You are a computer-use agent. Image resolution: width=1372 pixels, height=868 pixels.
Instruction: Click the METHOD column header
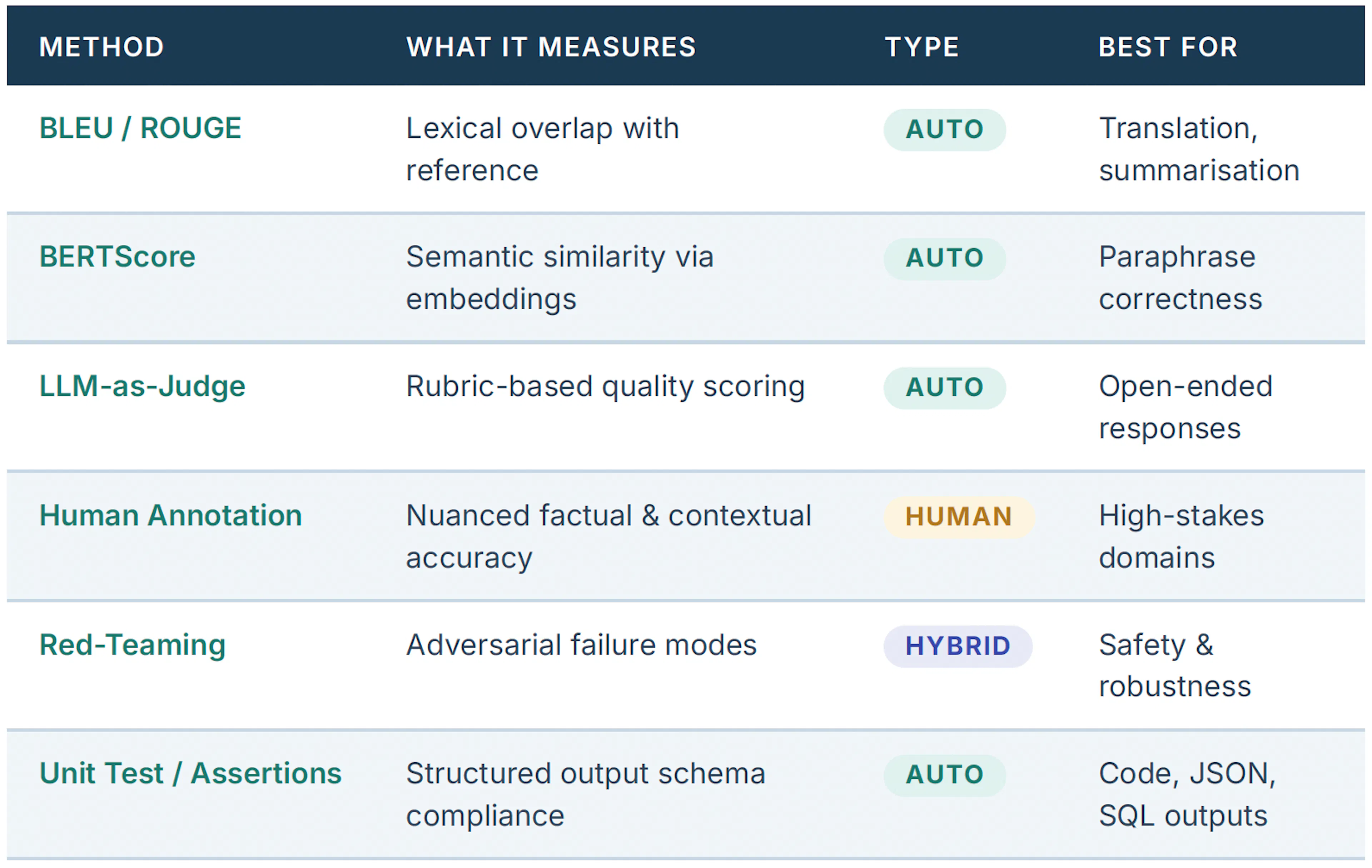pos(102,47)
